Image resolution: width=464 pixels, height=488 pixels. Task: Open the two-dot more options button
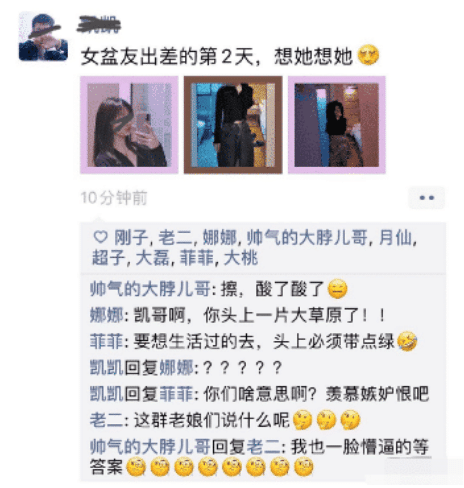pos(427,198)
